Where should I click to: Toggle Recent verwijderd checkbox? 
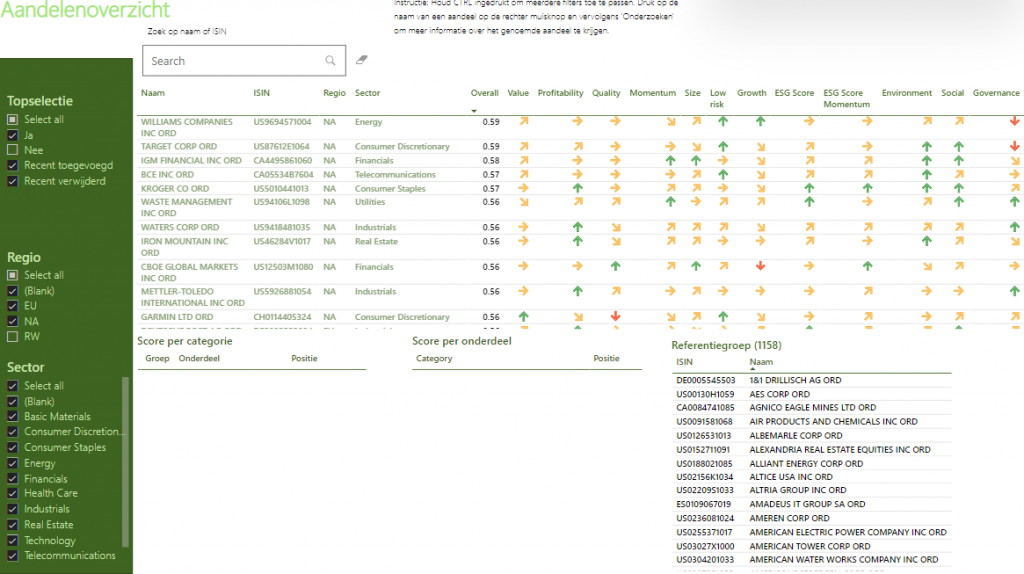12,182
